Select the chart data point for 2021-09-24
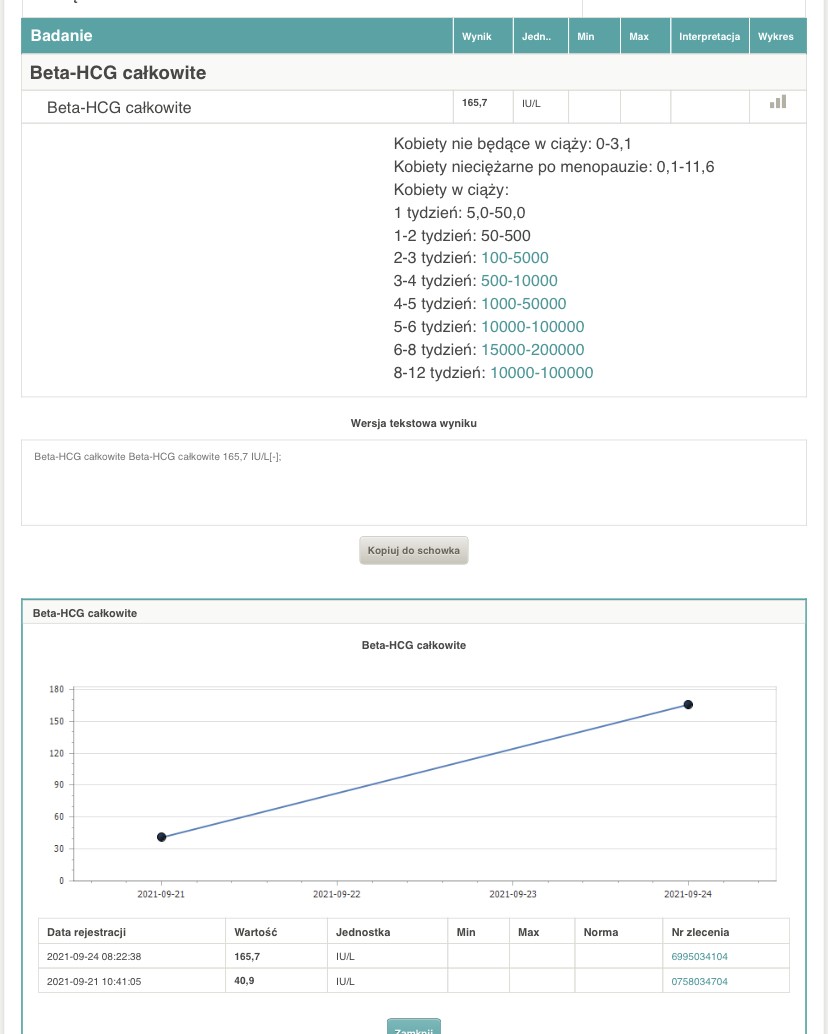828x1034 pixels. coord(688,705)
